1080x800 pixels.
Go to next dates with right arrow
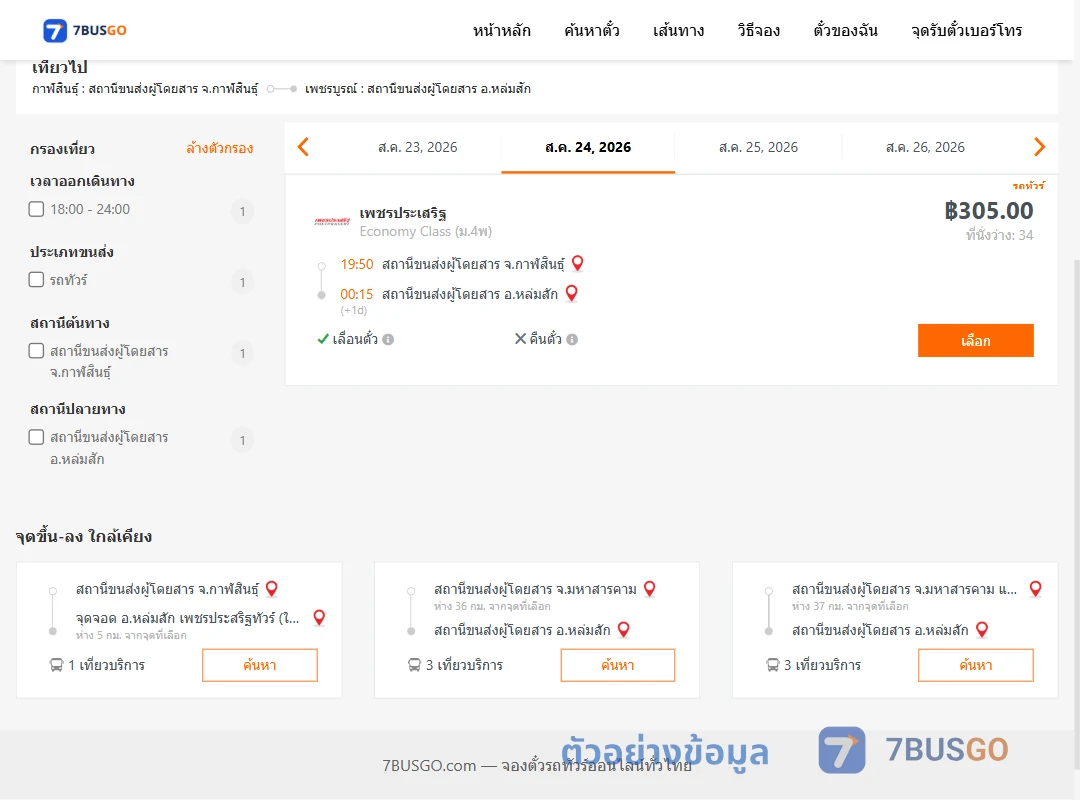pyautogui.click(x=1039, y=147)
